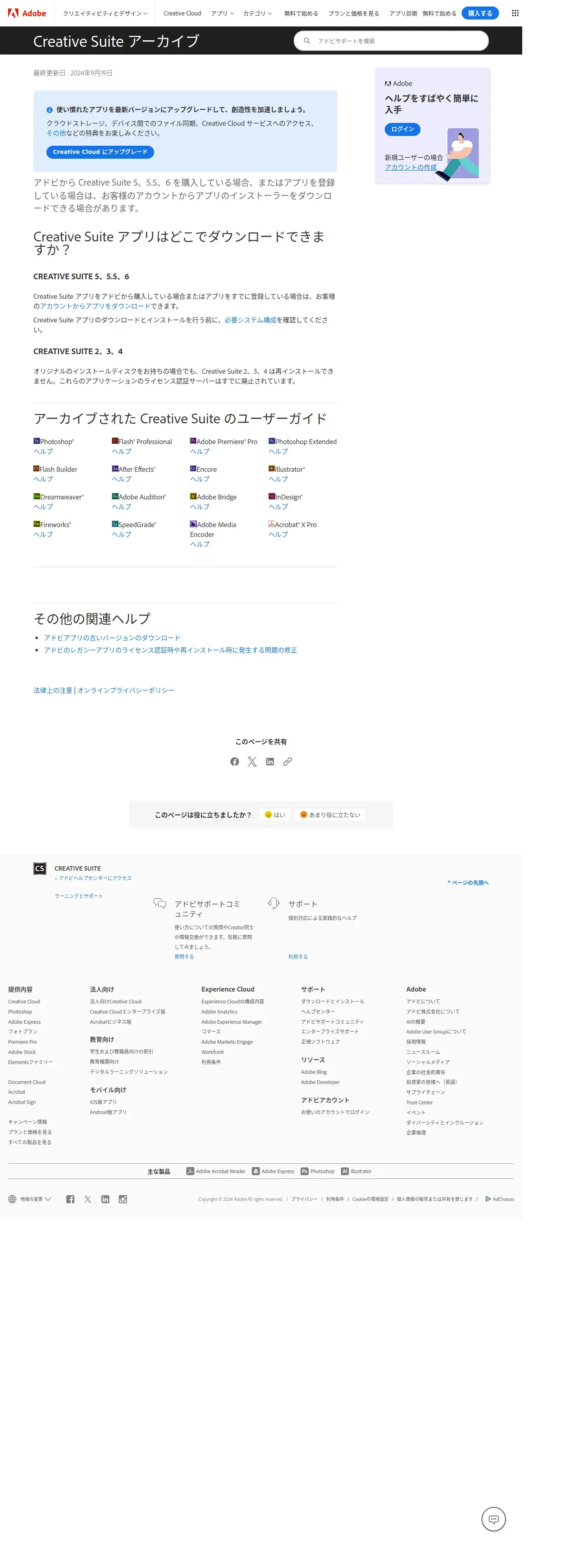Click the Adobe Audition product icon

(x=115, y=496)
